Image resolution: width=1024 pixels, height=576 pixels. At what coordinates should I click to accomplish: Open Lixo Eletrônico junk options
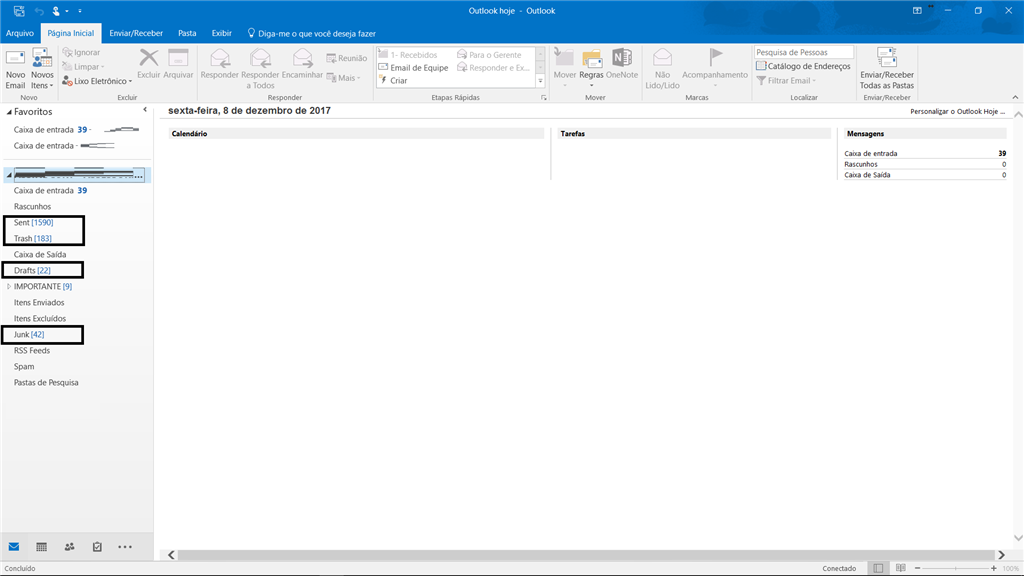[x=97, y=81]
